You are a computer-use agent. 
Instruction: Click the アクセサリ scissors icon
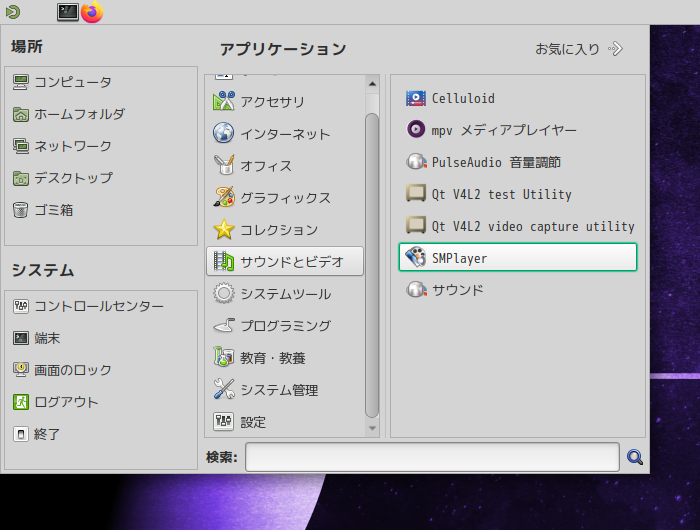(224, 101)
